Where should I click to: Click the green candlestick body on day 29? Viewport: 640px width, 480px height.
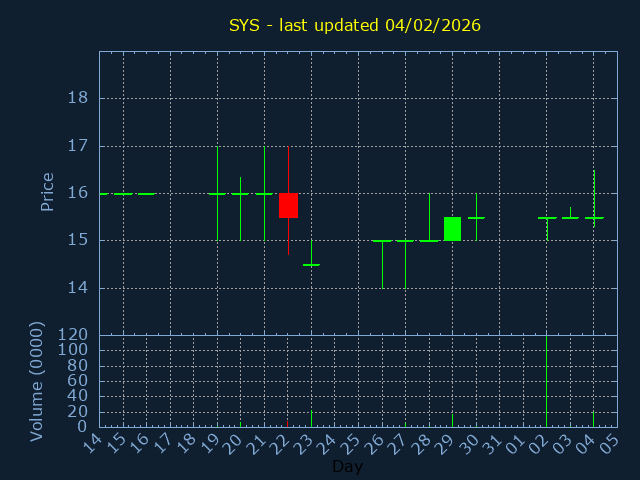coord(452,229)
